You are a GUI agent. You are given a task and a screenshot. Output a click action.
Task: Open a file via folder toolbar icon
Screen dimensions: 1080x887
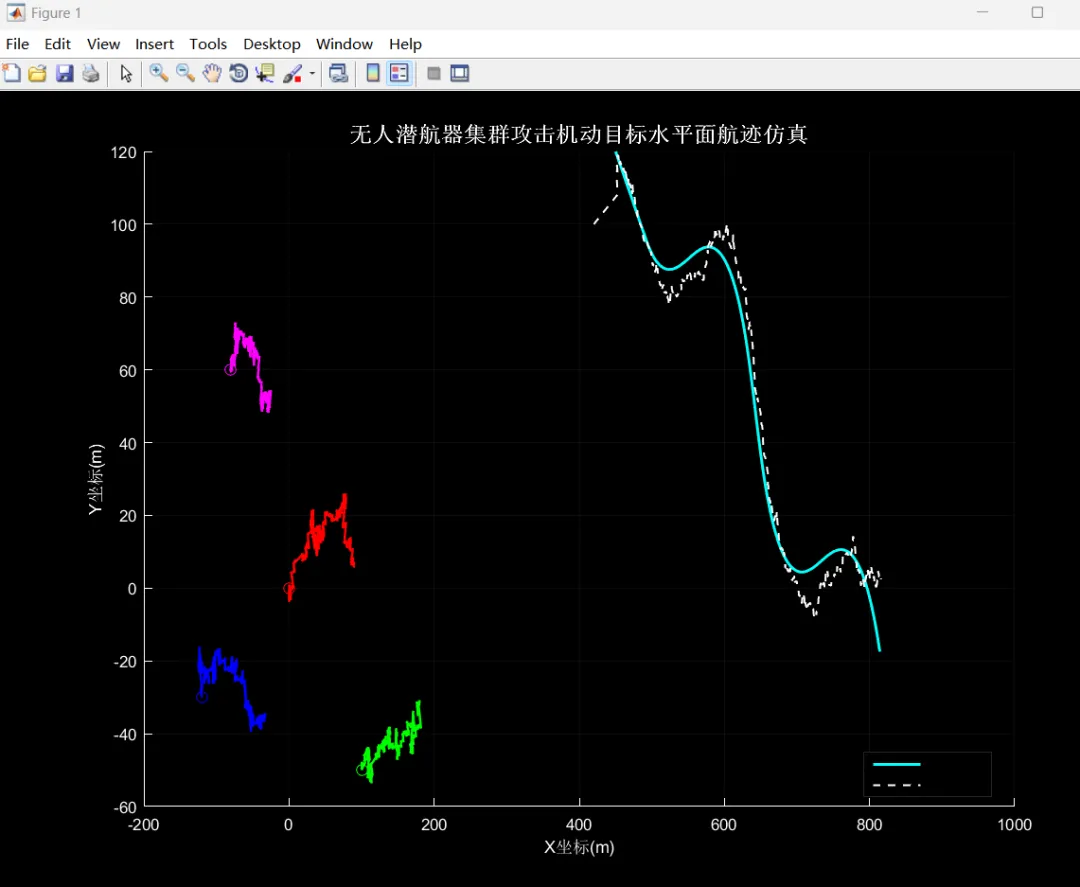[x=37, y=73]
